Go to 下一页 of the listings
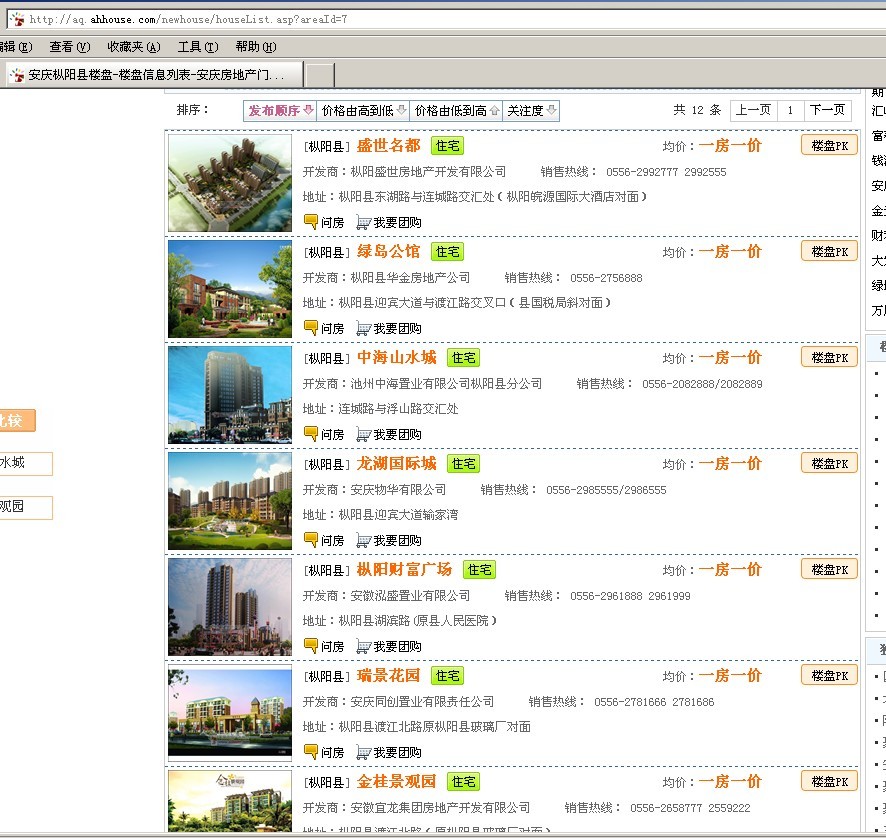Image resolution: width=886 pixels, height=838 pixels. pyautogui.click(x=827, y=110)
